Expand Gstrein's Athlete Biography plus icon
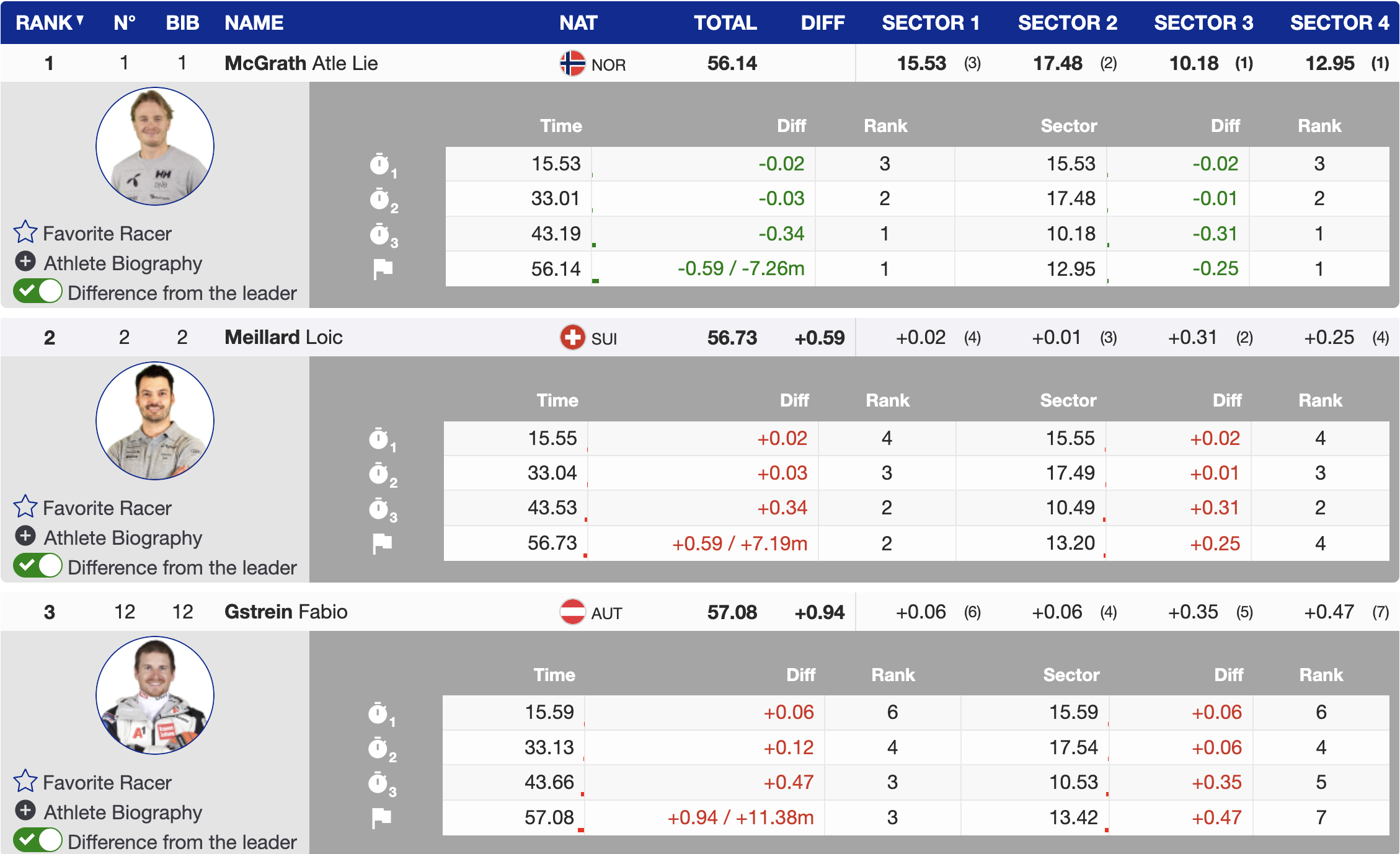Screen dimensions: 1400x854 [25, 811]
